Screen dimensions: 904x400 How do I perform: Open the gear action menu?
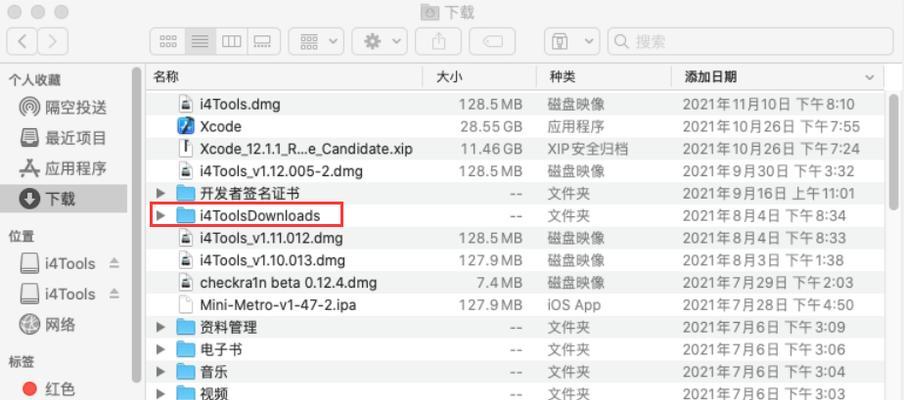coord(379,41)
